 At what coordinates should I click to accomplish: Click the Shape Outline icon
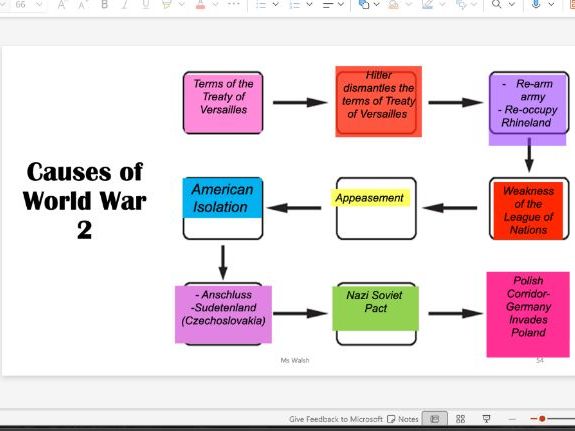coord(427,4)
